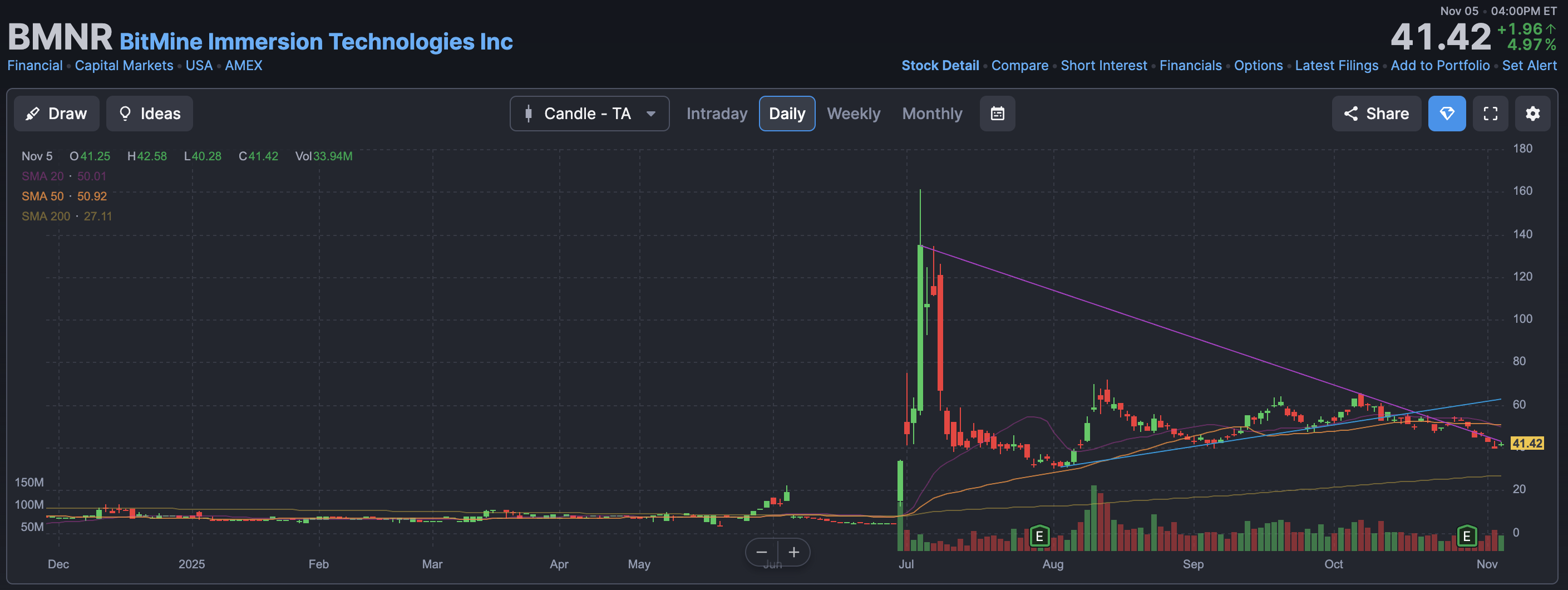Click Set Alert link

(x=1529, y=66)
